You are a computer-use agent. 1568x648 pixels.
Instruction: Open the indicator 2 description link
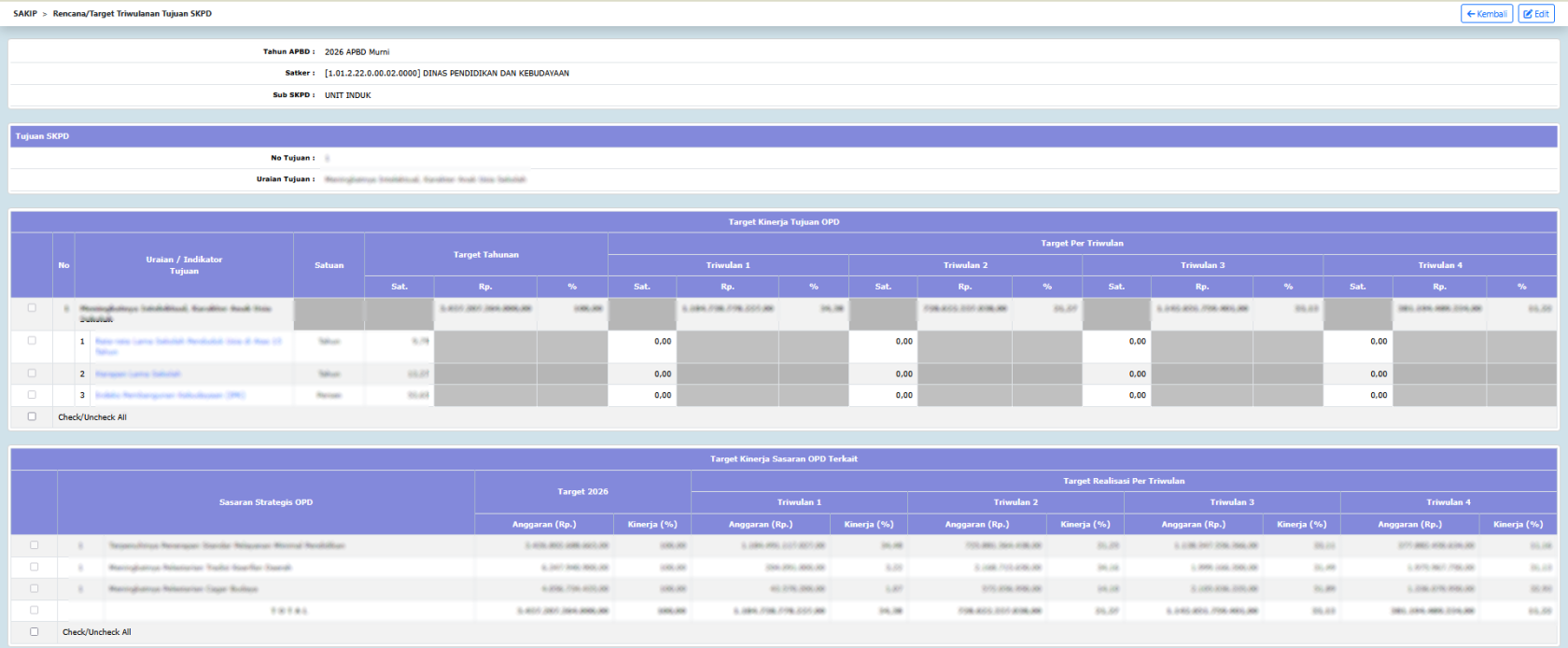click(138, 373)
